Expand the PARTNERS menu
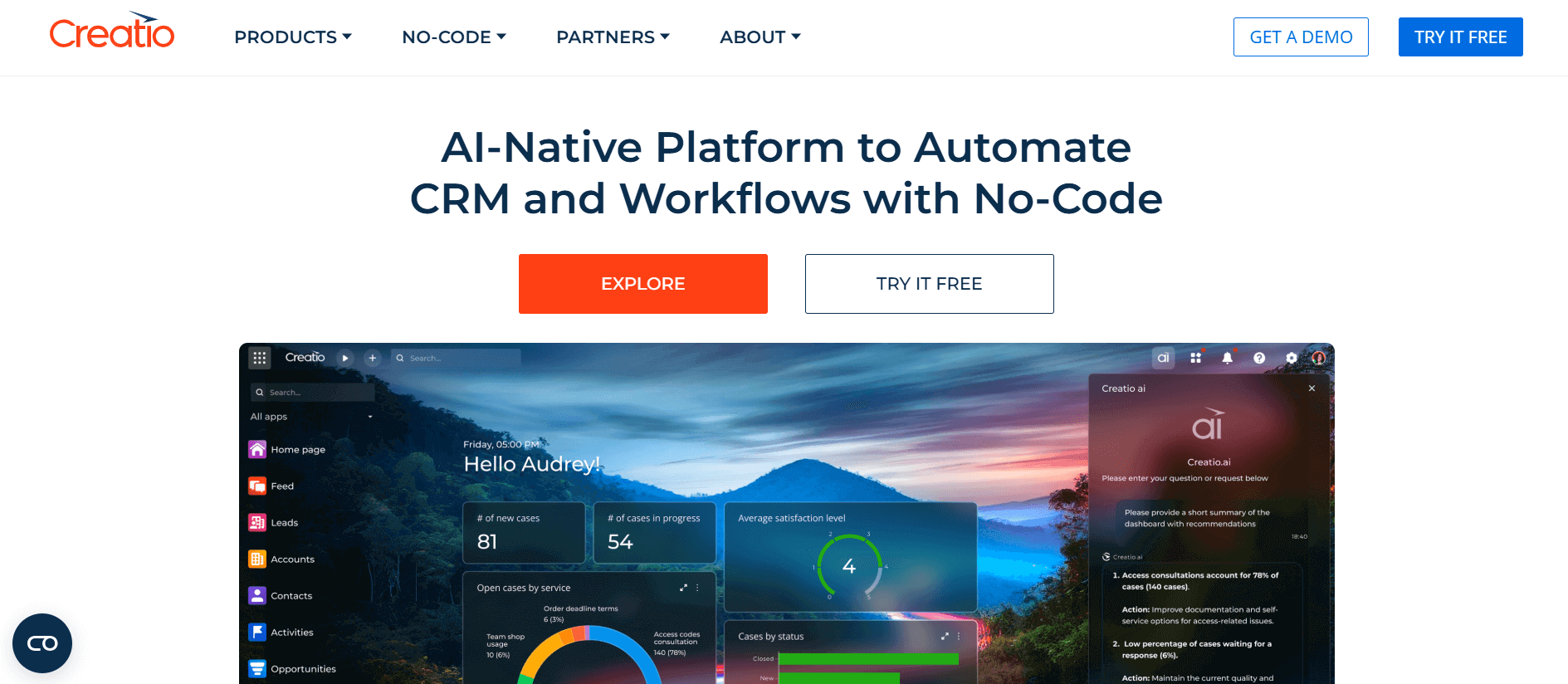This screenshot has width=1568, height=684. [613, 37]
